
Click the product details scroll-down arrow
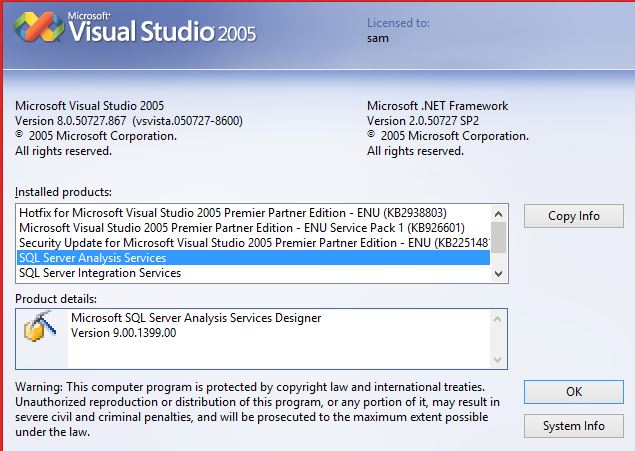coord(498,359)
